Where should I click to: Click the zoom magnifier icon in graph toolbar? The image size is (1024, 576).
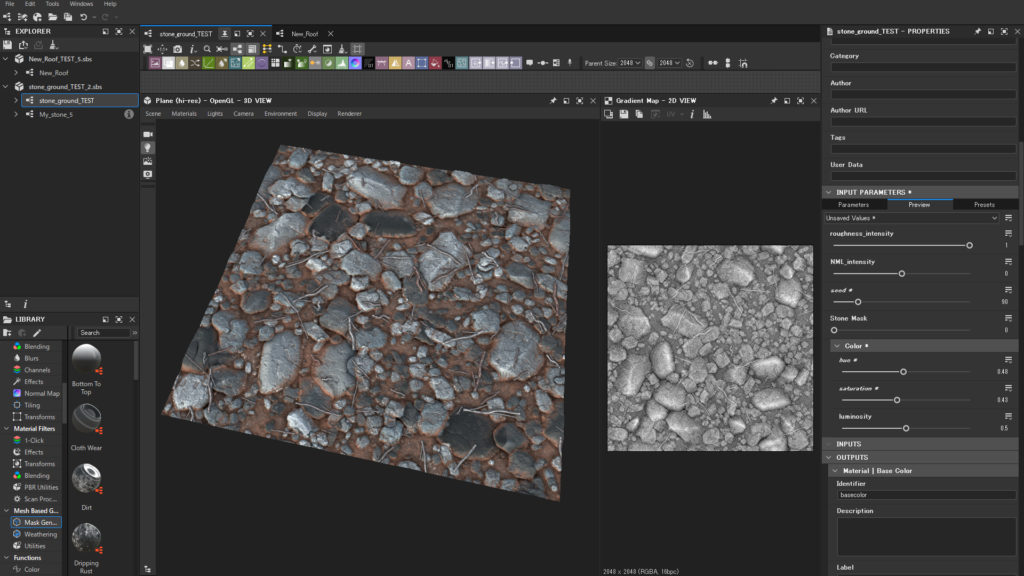207,49
